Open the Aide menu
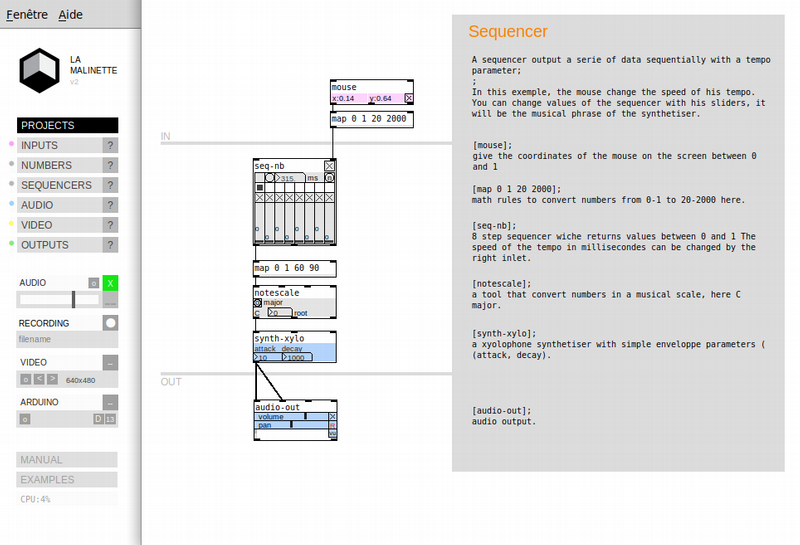The width and height of the screenshot is (800, 545). coord(70,15)
